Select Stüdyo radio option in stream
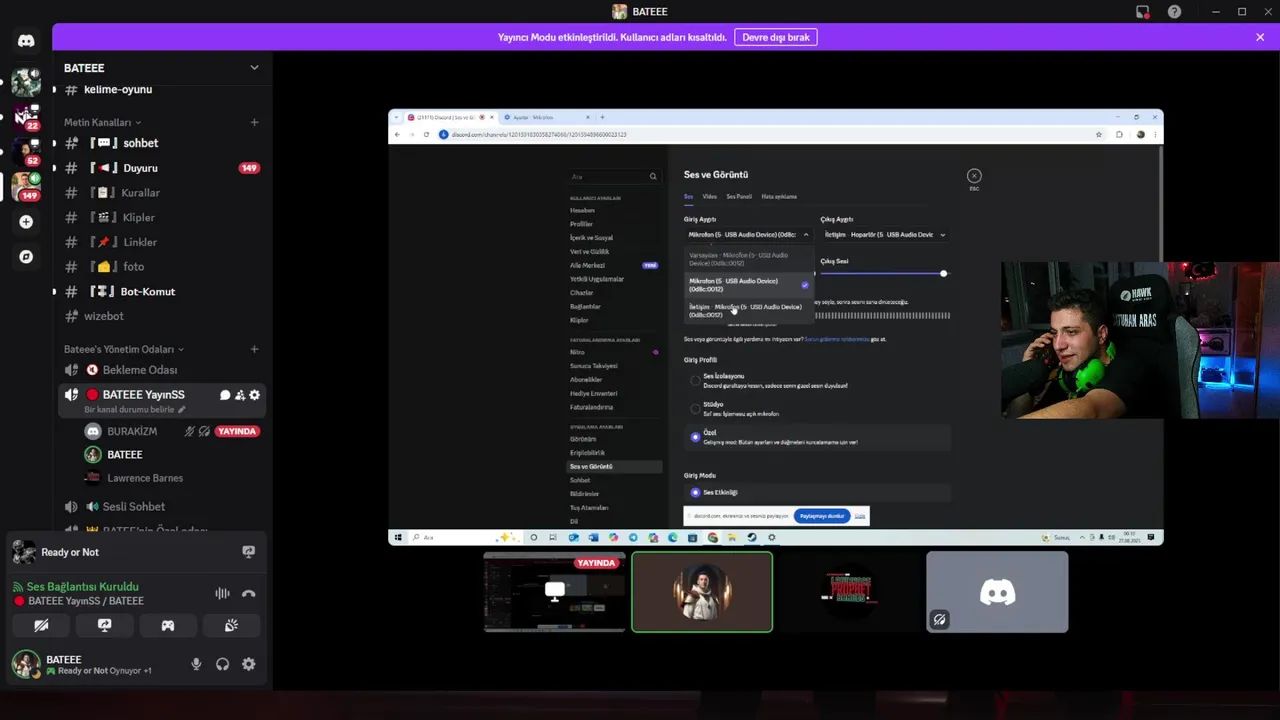 [695, 409]
